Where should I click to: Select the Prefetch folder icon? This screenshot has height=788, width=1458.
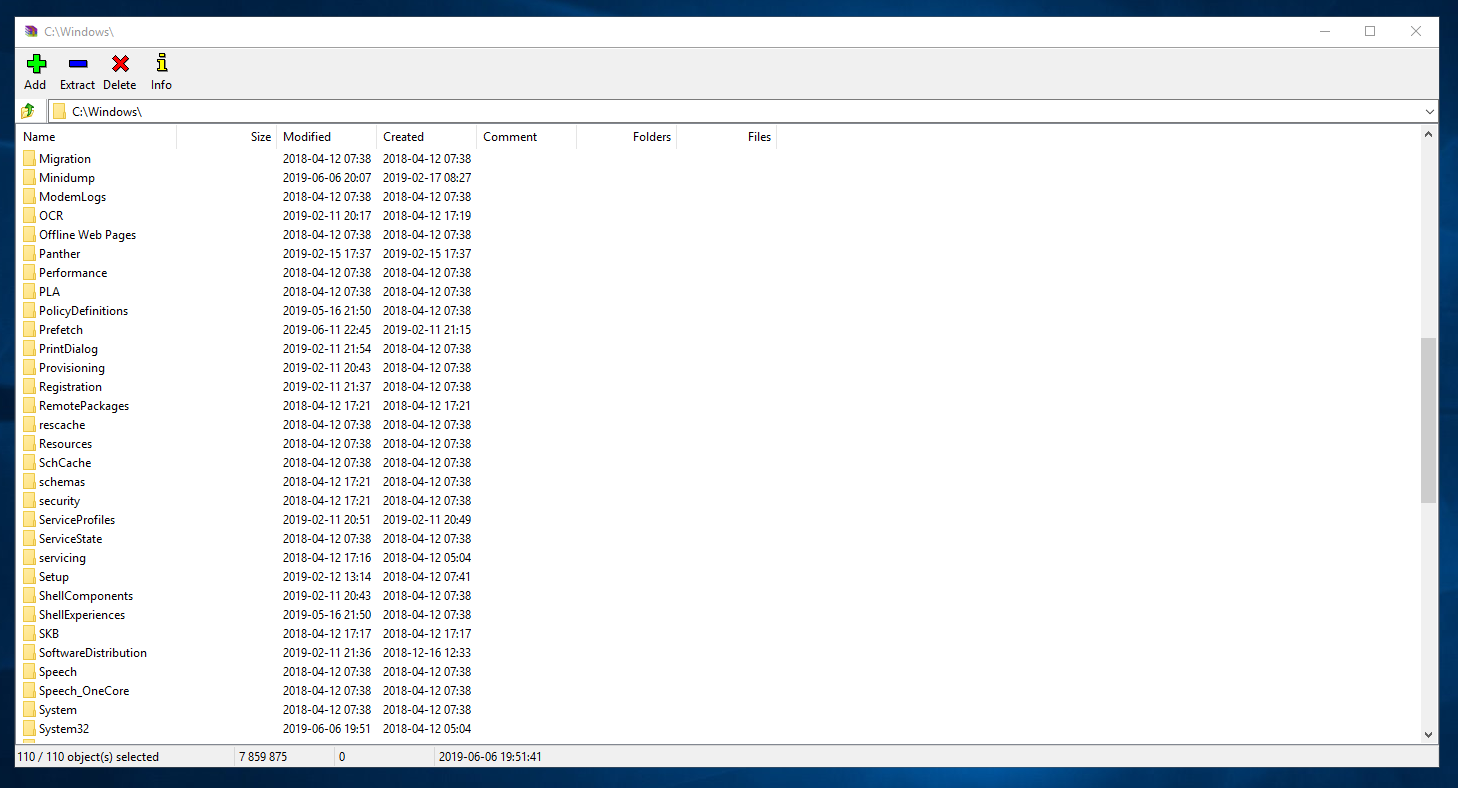[29, 329]
